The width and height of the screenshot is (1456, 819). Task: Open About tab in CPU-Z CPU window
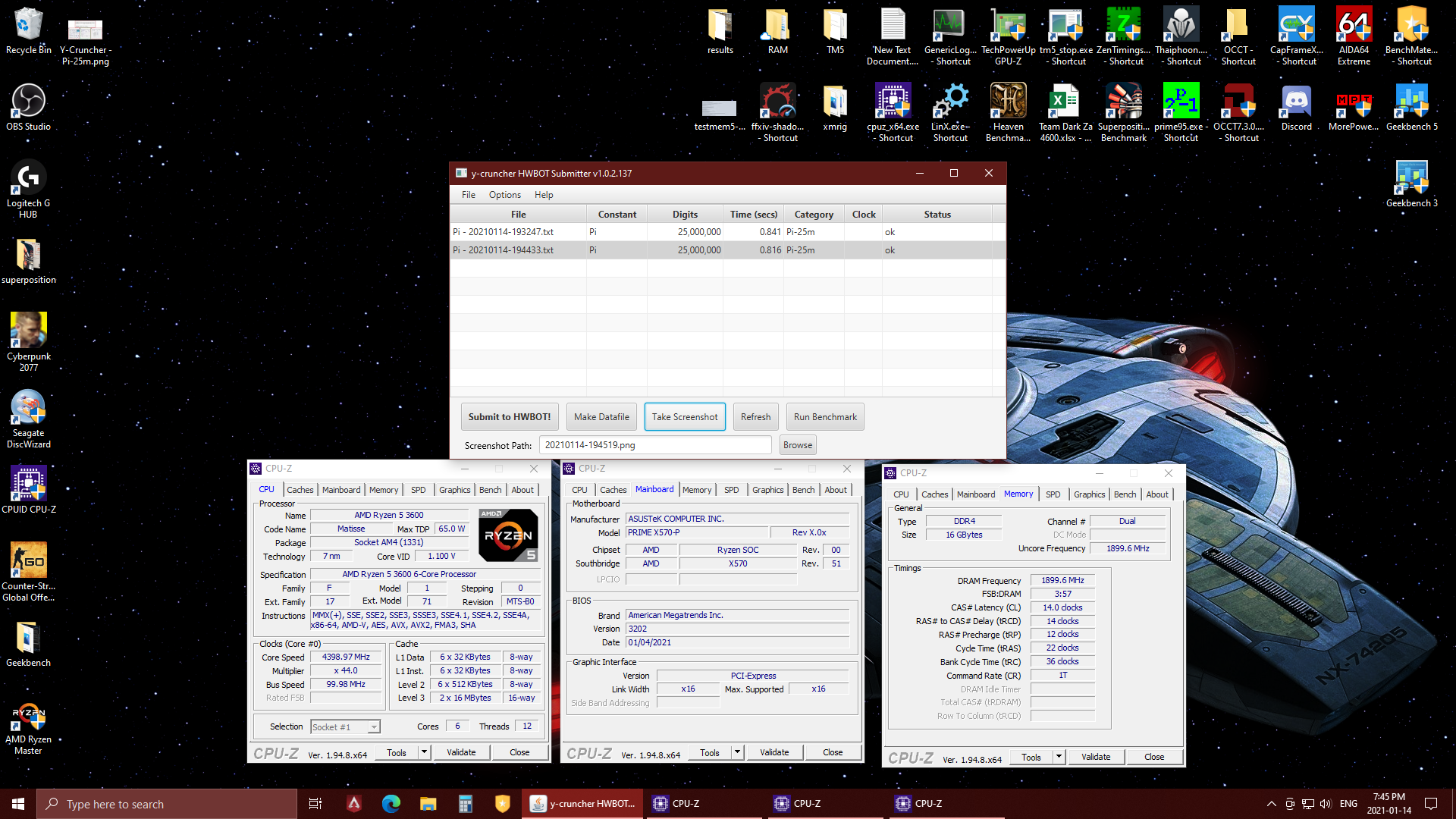click(x=522, y=490)
